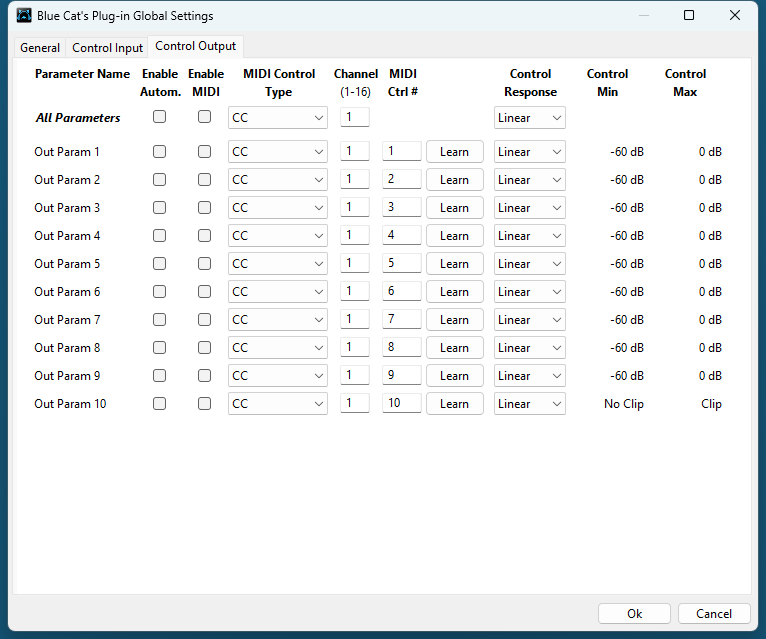Image resolution: width=766 pixels, height=639 pixels.
Task: Open MIDI Control Type dropdown for Out Param 7
Action: (x=278, y=320)
